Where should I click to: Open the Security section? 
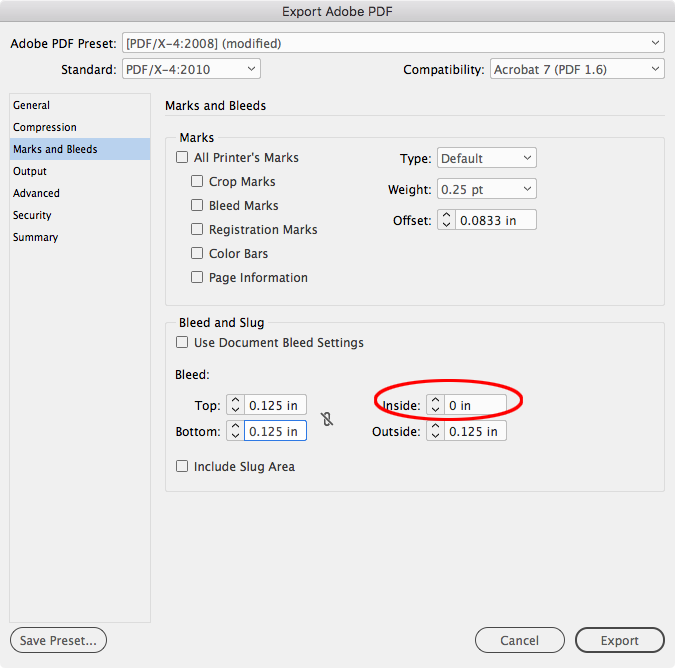pos(80,215)
